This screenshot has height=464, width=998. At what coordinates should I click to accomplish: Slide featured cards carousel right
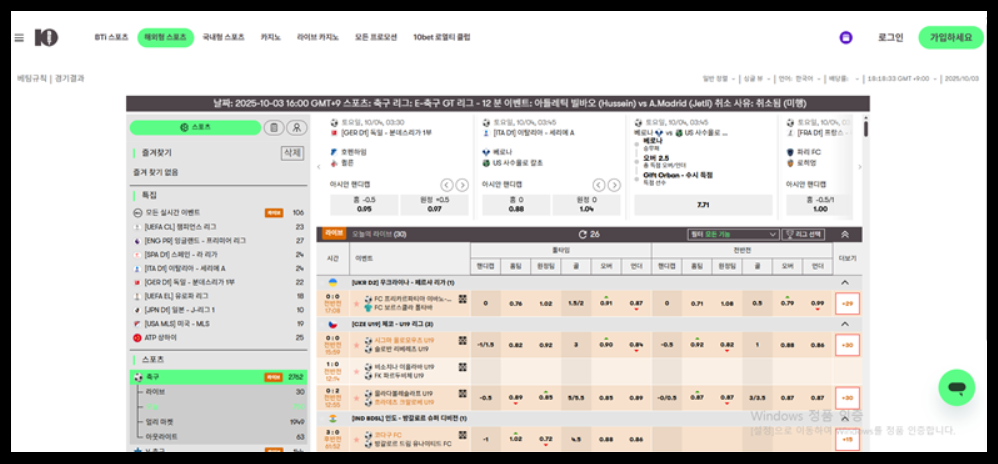click(x=860, y=167)
